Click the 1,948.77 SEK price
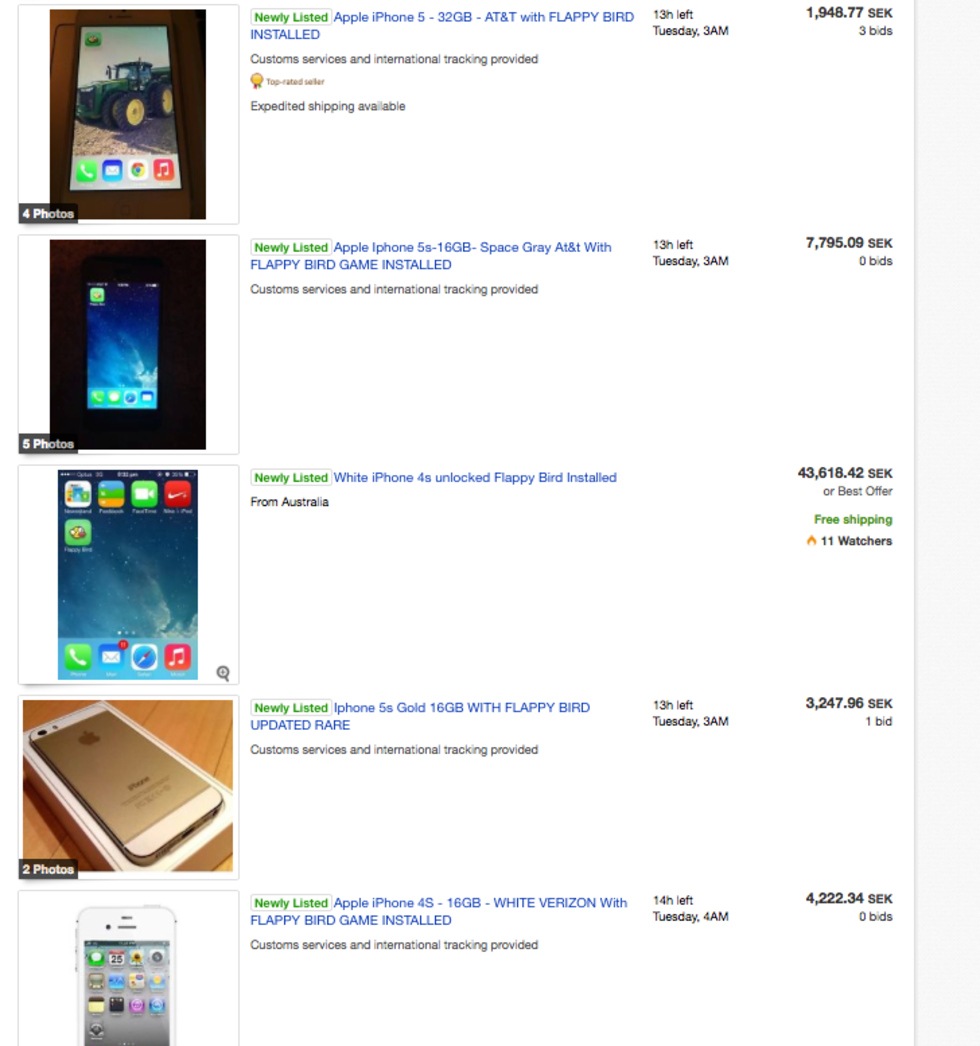 point(849,13)
